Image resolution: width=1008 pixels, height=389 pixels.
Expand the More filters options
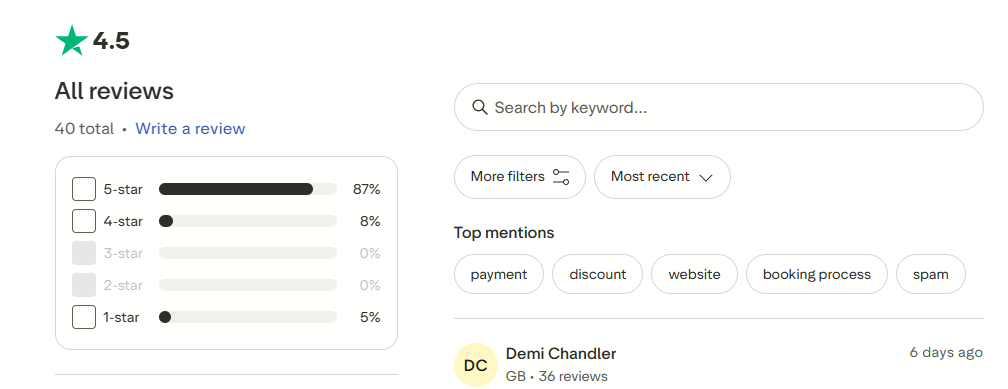(x=519, y=177)
